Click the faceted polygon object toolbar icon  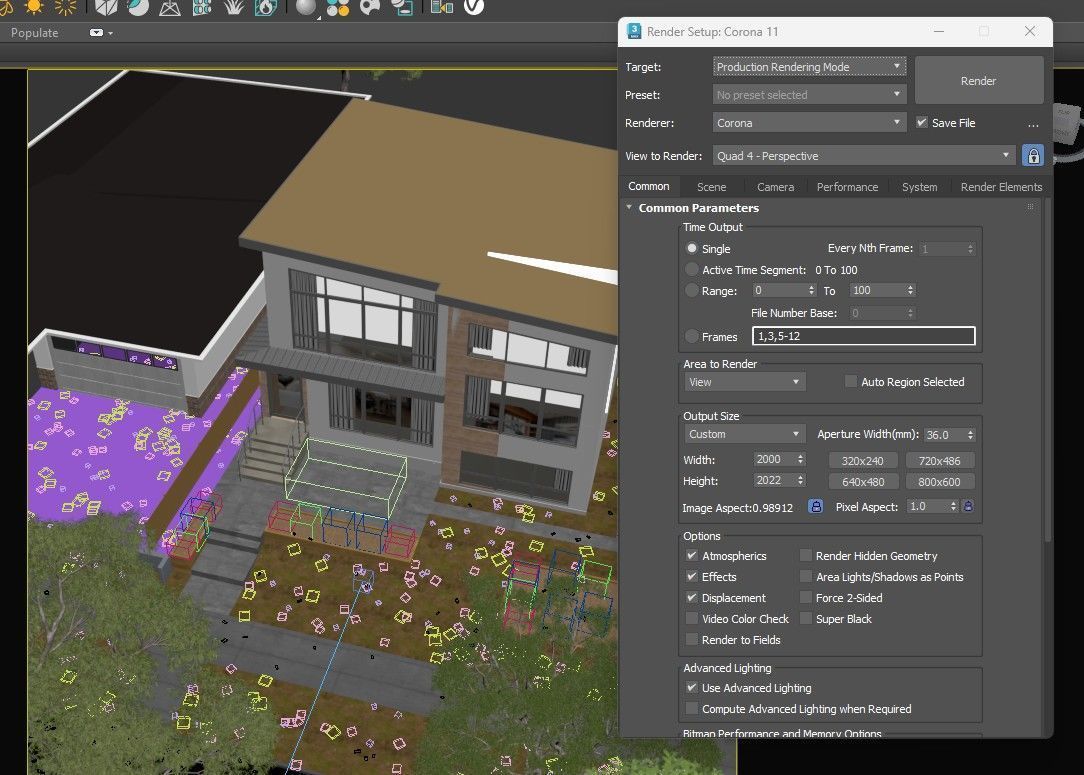pyautogui.click(x=106, y=7)
